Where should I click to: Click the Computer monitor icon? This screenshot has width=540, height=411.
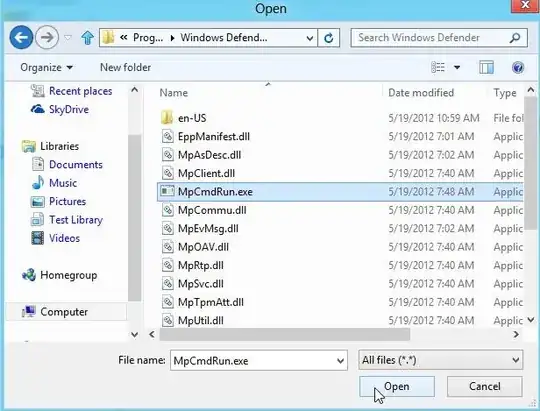tap(29, 311)
